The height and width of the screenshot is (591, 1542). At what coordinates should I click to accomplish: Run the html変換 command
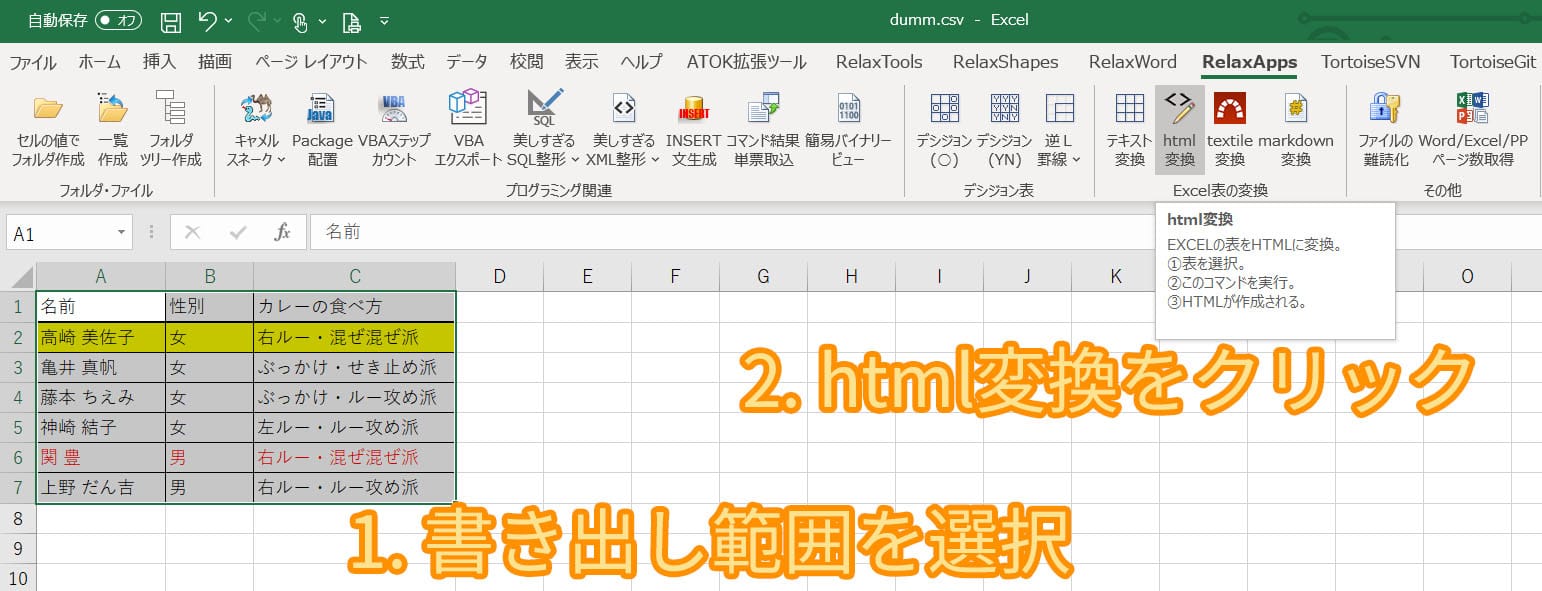(x=1180, y=130)
